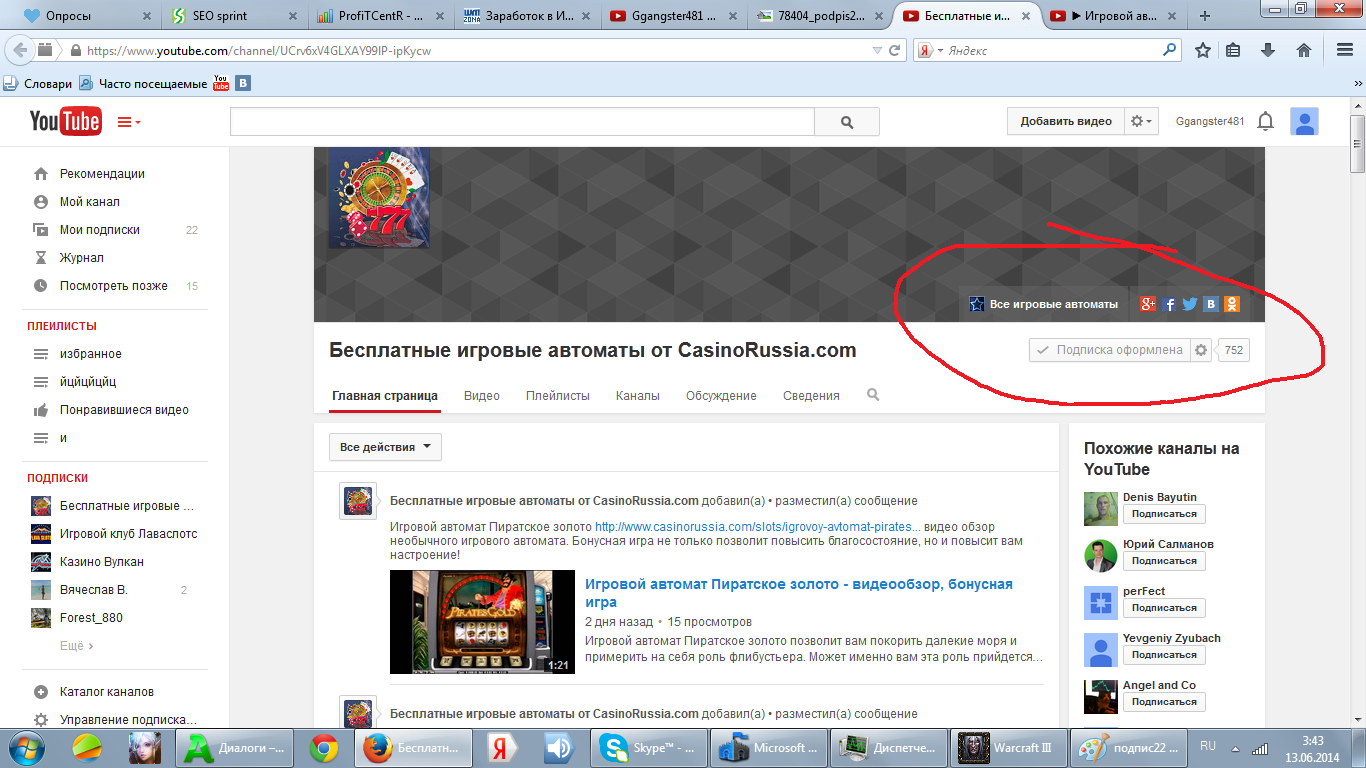Expand the Ещё subscriptions list
Viewport: 1366px width, 768px height.
(76, 646)
